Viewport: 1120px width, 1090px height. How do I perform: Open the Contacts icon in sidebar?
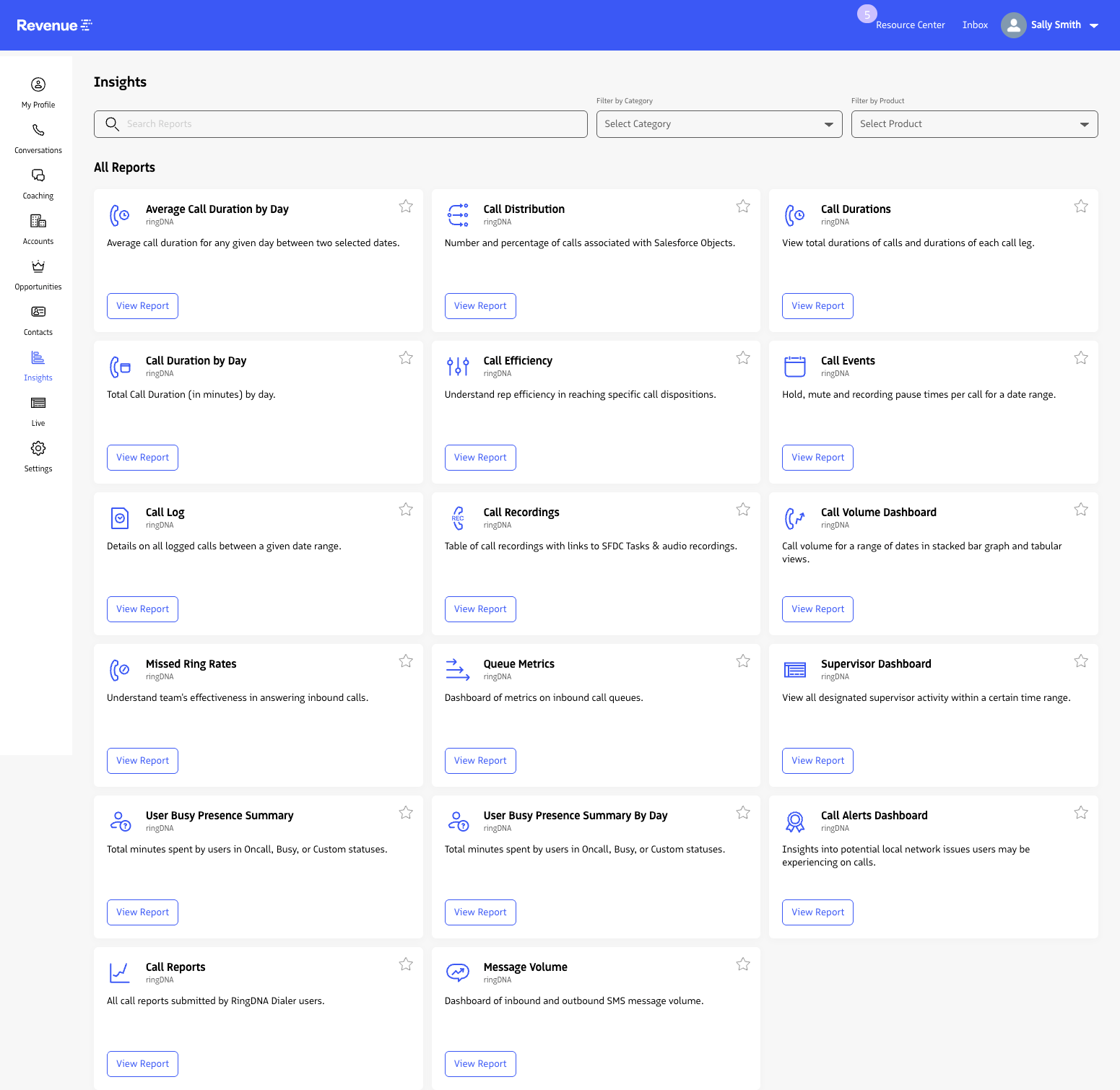click(x=38, y=313)
